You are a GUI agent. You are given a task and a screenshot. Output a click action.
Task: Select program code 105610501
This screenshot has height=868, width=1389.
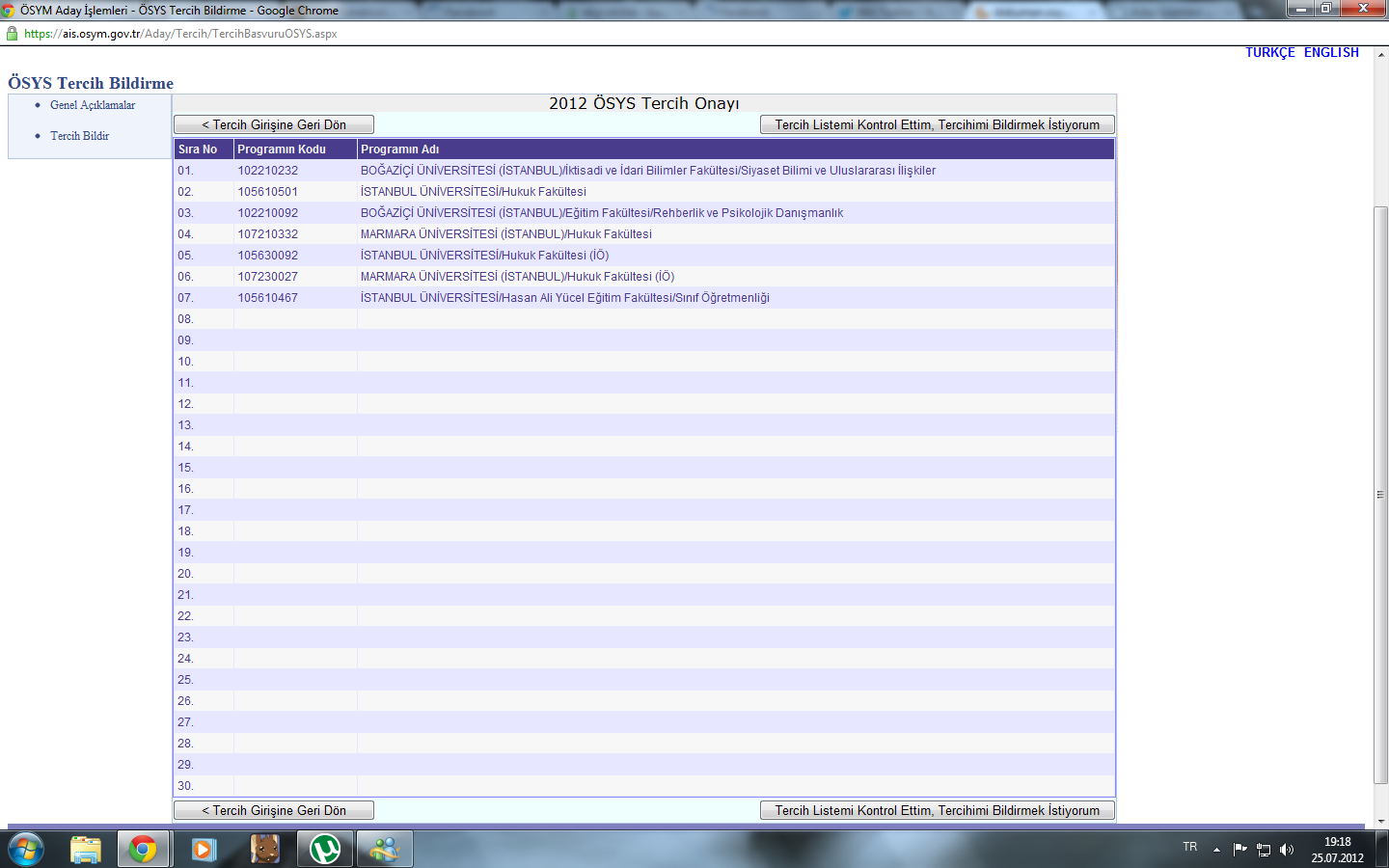click(268, 192)
